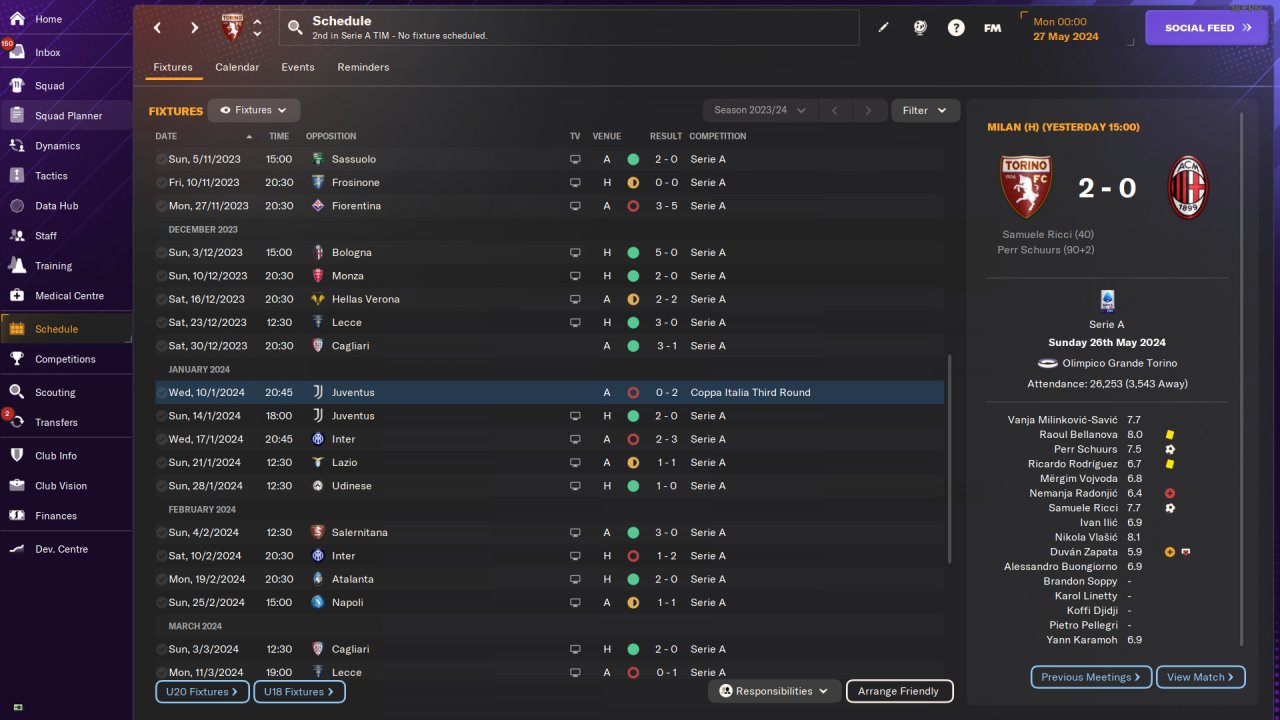Open the Season 2023/24 dropdown

click(760, 110)
